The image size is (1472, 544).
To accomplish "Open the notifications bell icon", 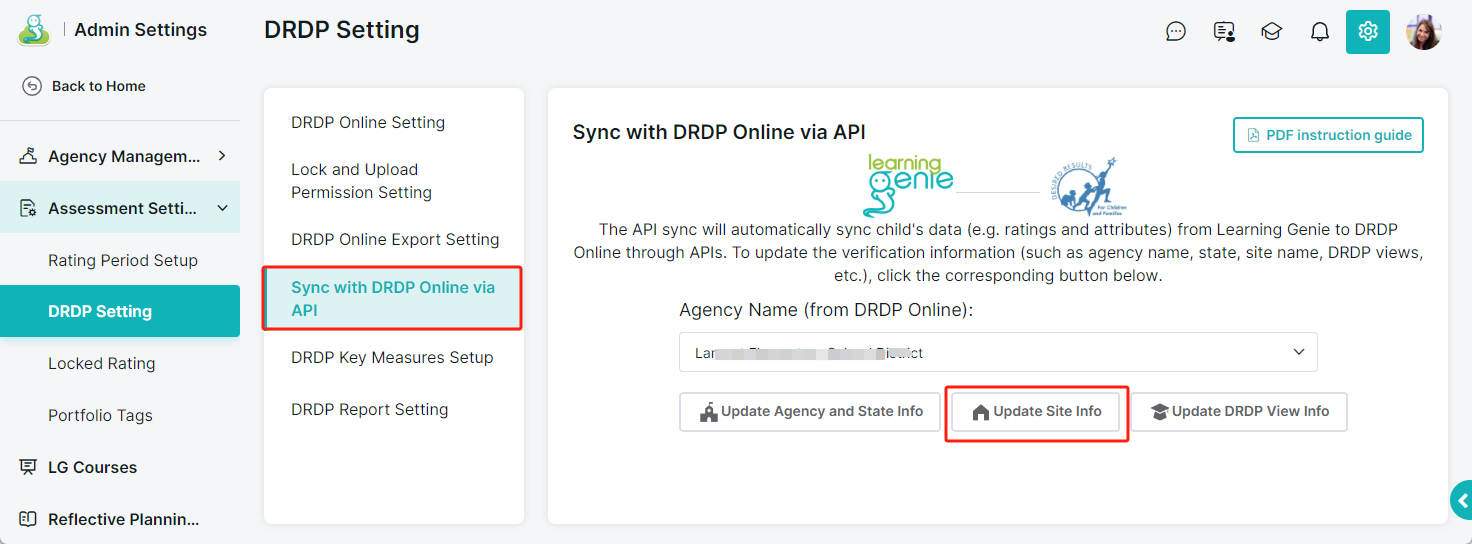I will click(1320, 32).
